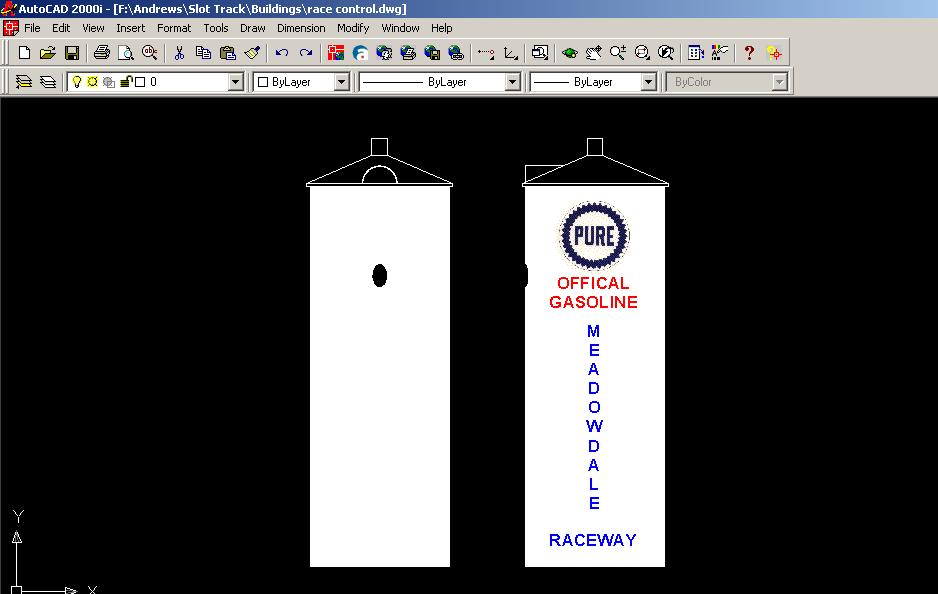Open the Edit menu
This screenshot has width=938, height=594.
coord(61,28)
